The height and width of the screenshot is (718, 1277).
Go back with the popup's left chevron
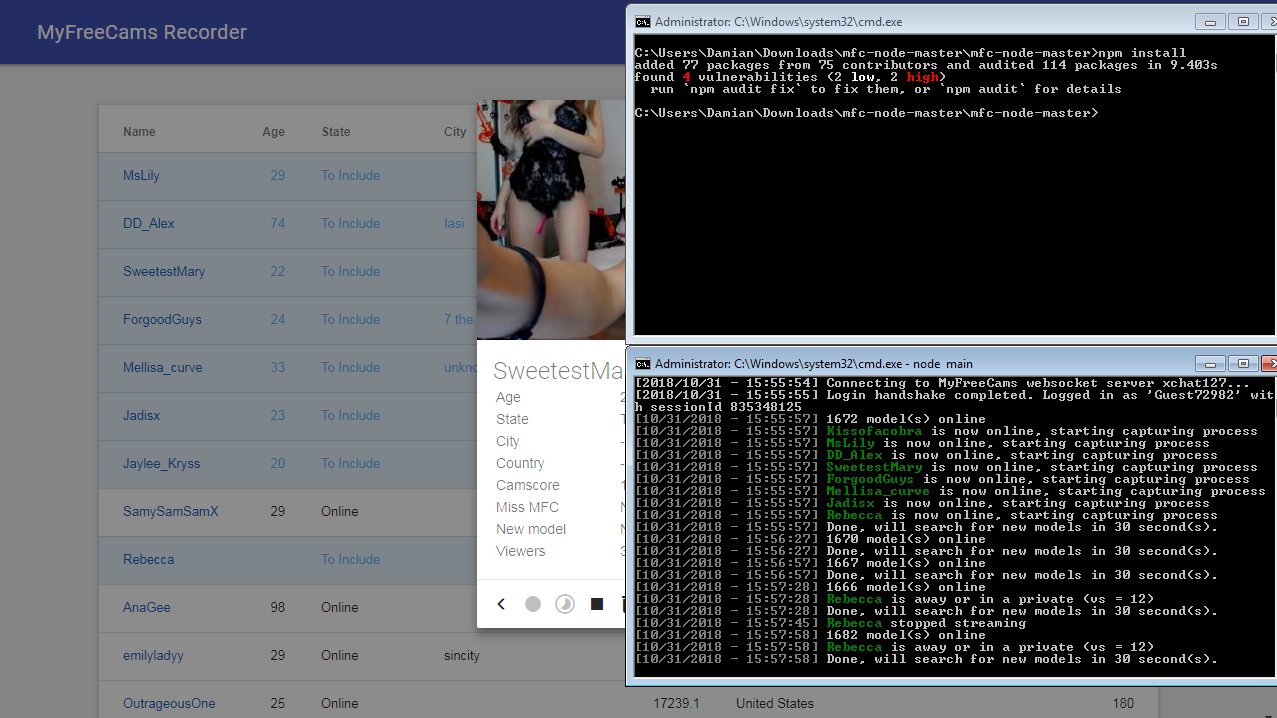pyautogui.click(x=502, y=604)
